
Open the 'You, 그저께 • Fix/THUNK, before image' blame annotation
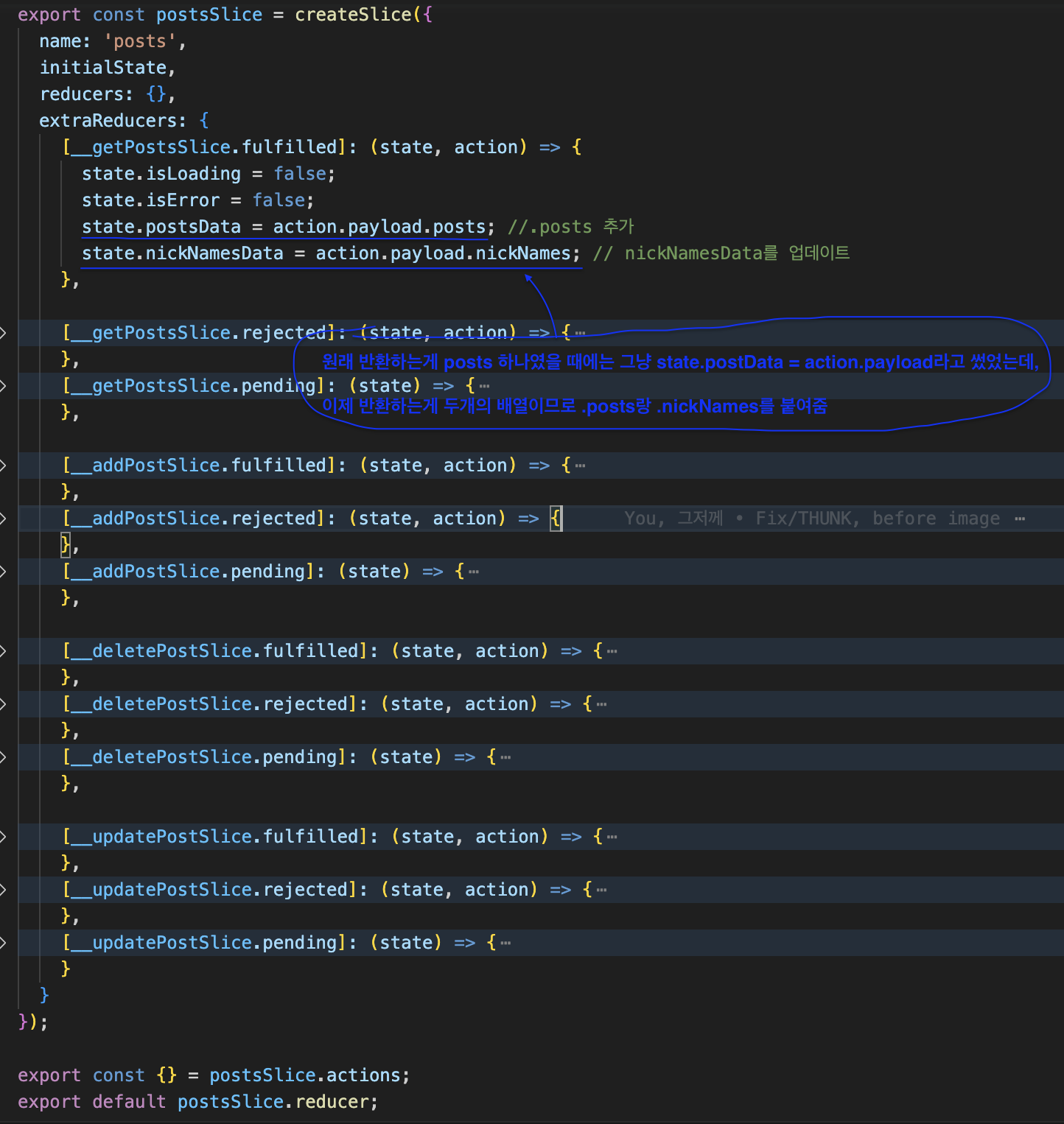click(x=812, y=519)
